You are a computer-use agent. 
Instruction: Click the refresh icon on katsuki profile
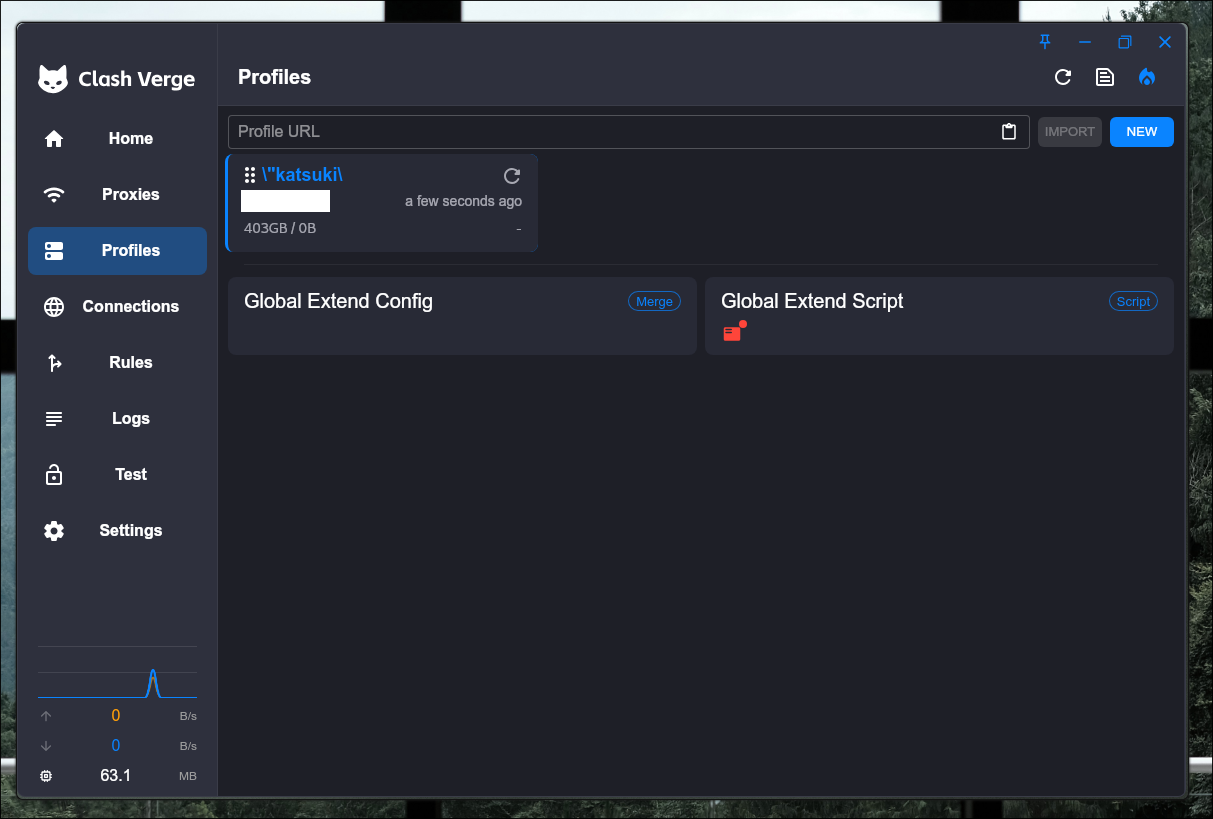pyautogui.click(x=512, y=176)
